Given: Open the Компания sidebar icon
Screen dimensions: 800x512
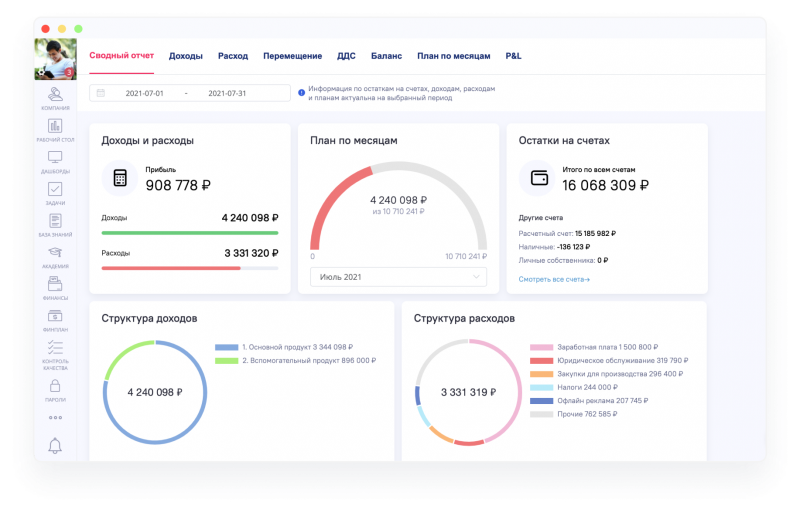Looking at the screenshot, I should coord(55,94).
